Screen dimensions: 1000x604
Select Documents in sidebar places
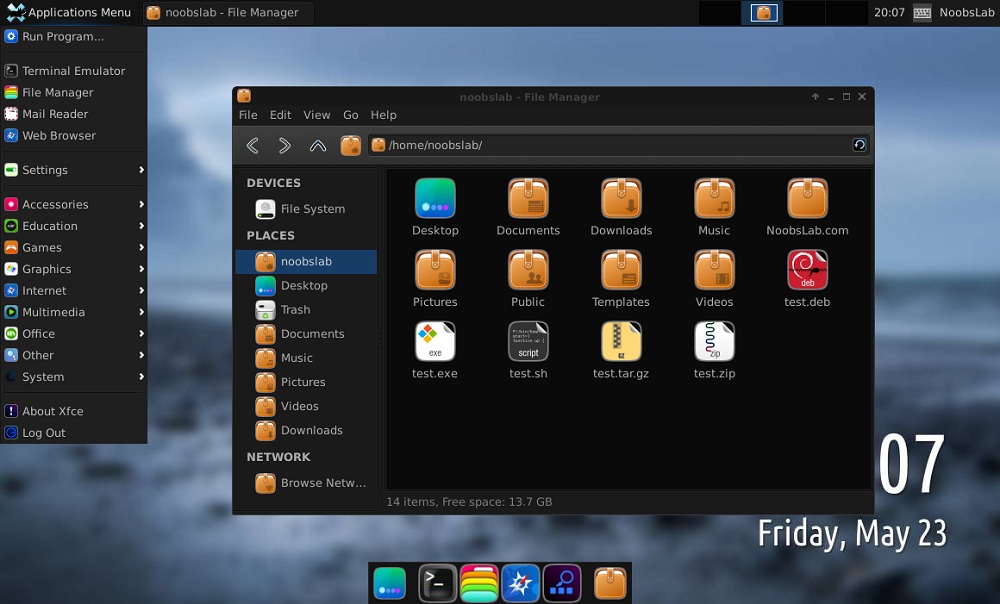point(306,334)
